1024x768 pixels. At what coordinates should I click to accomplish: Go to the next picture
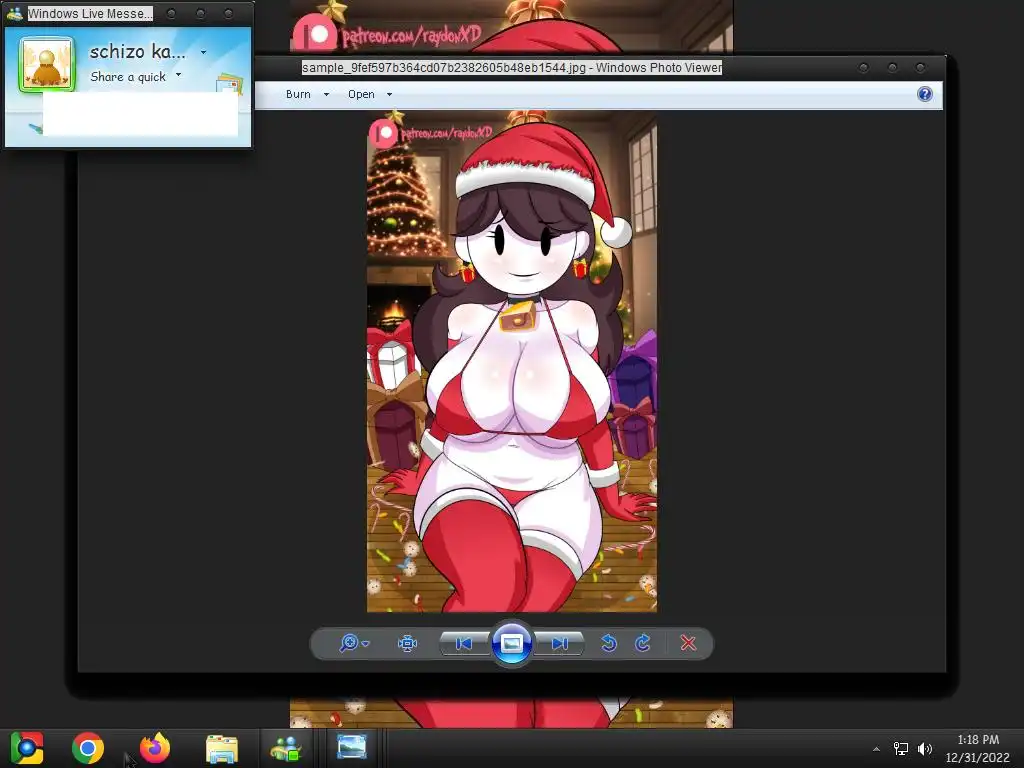pyautogui.click(x=560, y=643)
